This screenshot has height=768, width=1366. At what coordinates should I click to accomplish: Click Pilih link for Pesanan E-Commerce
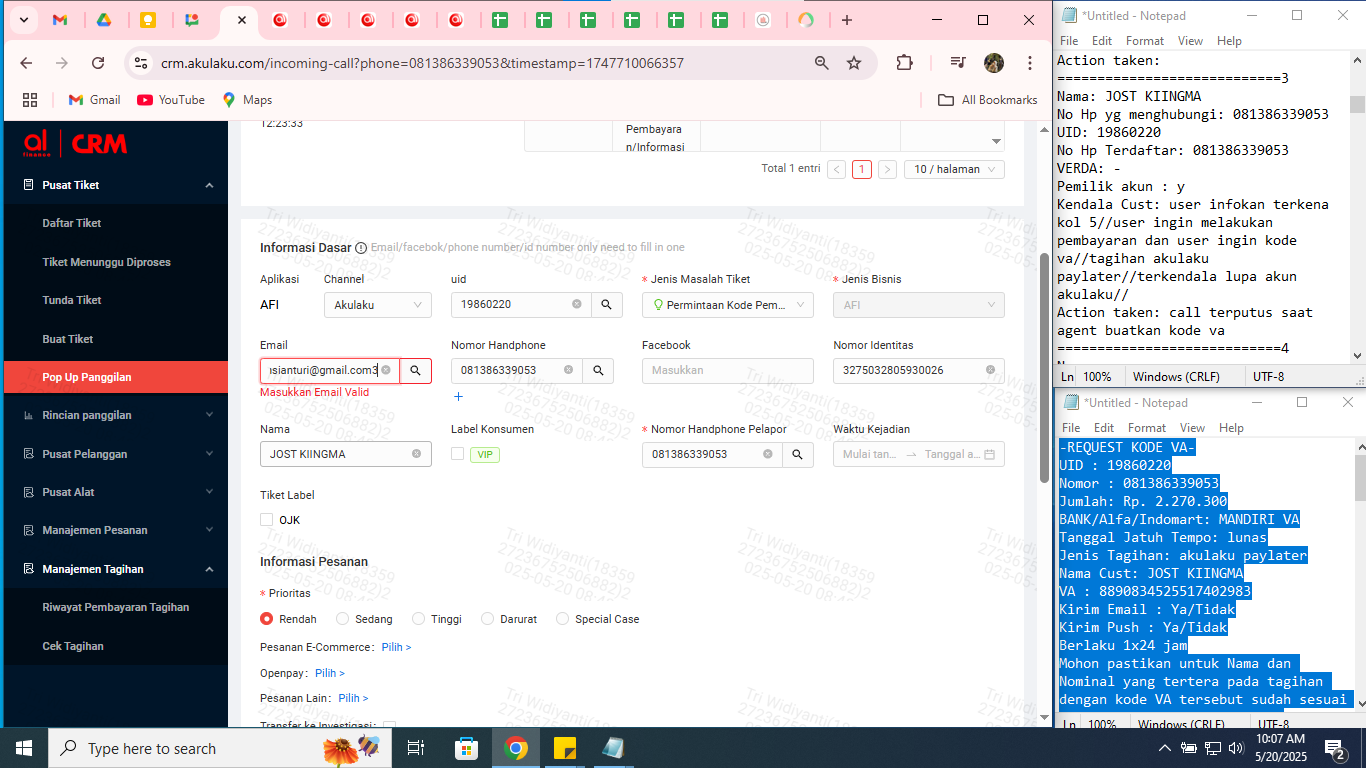tap(396, 647)
